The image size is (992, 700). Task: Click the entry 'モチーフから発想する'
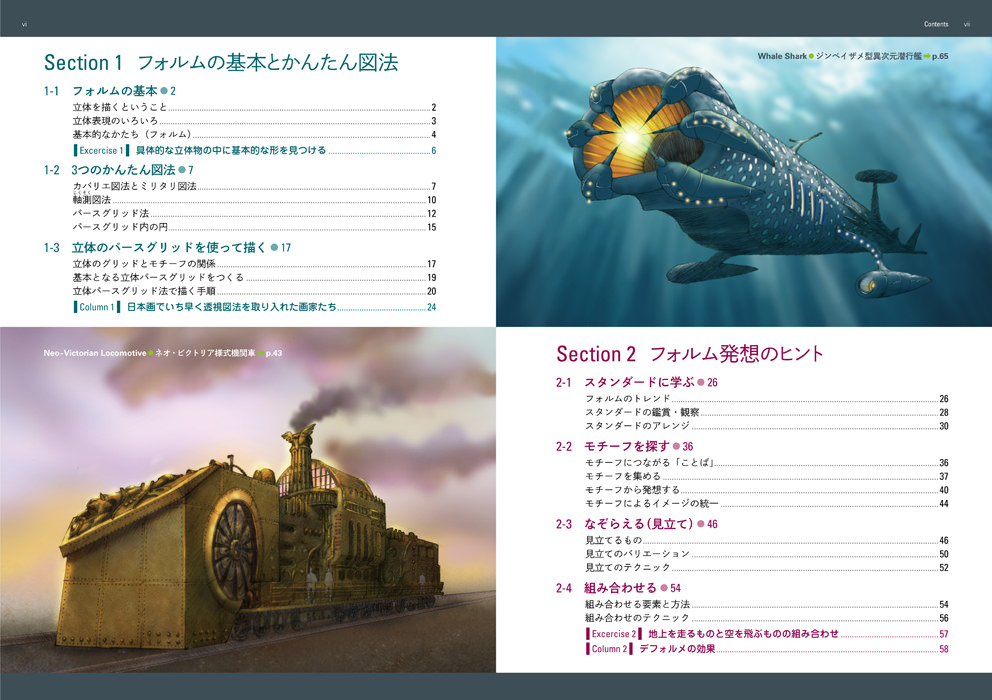coord(767,491)
